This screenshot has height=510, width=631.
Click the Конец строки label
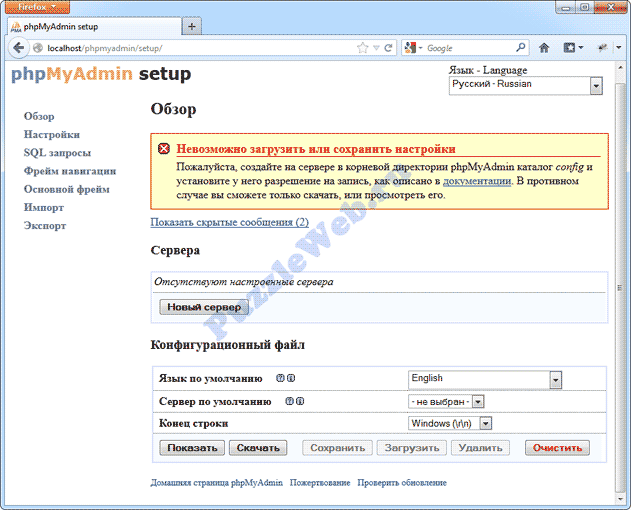tap(194, 423)
